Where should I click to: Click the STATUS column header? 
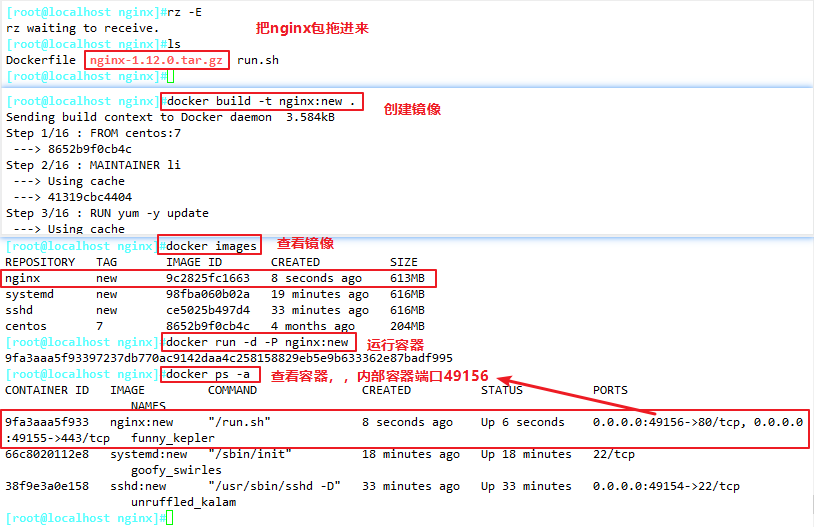click(502, 390)
